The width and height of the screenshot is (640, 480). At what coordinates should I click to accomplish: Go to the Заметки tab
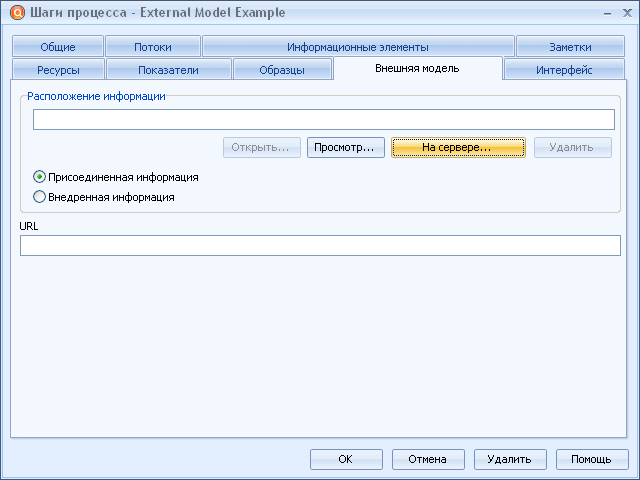pyautogui.click(x=570, y=47)
